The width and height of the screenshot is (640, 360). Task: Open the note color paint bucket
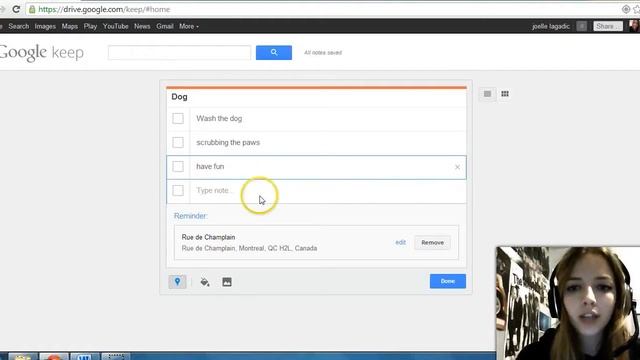(x=205, y=282)
